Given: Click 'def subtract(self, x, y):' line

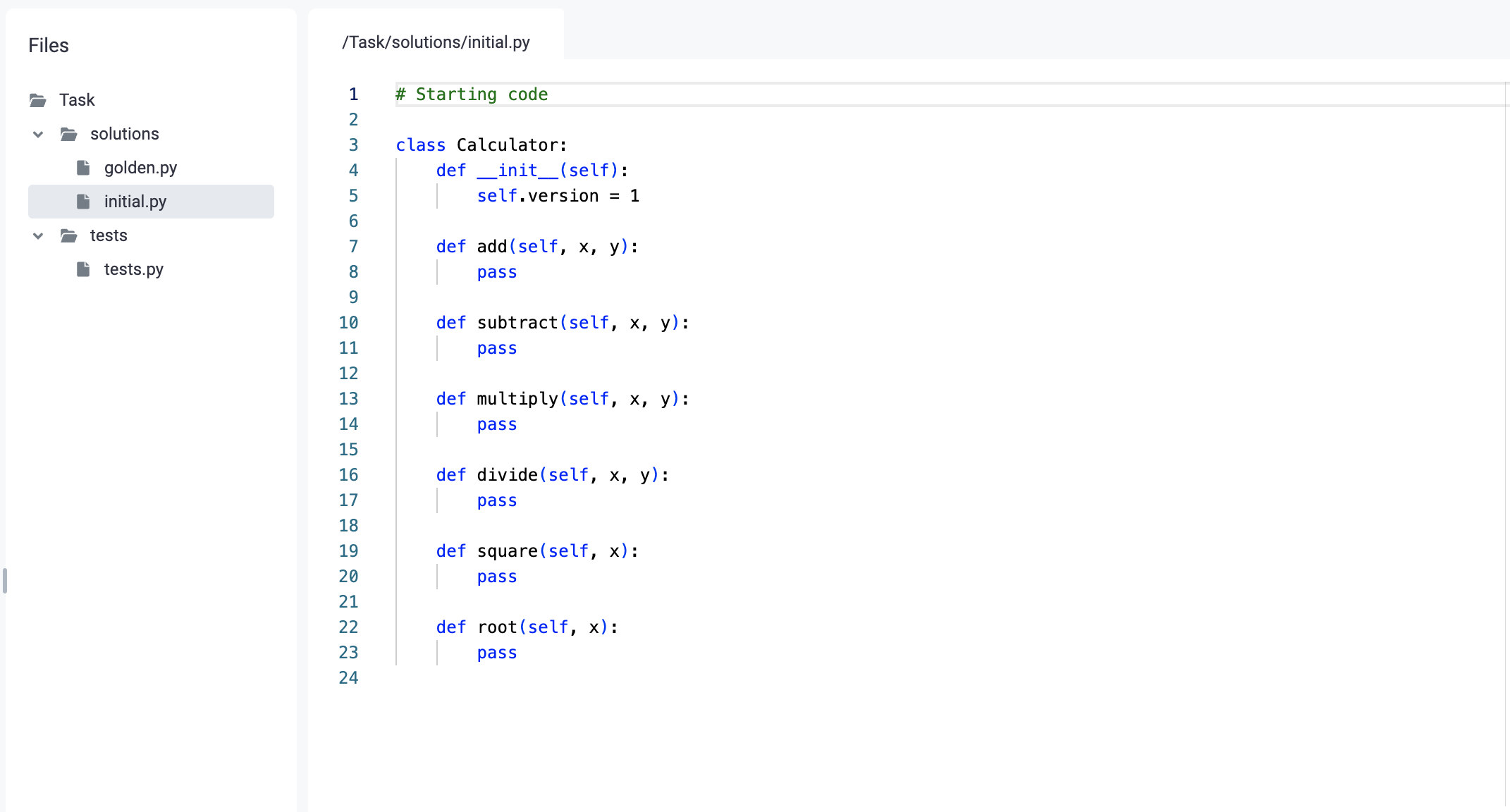Looking at the screenshot, I should pyautogui.click(x=563, y=323).
